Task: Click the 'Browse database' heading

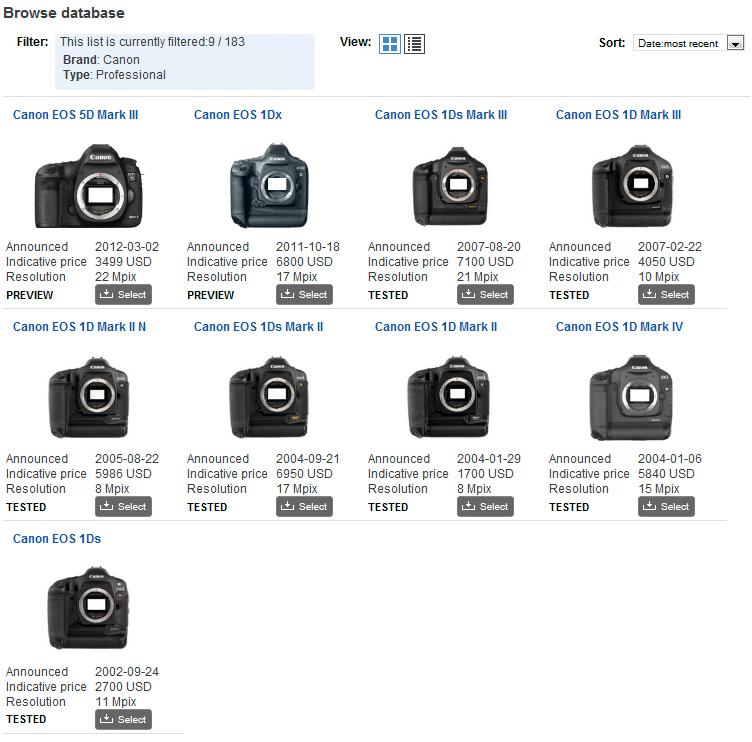Action: 64,13
